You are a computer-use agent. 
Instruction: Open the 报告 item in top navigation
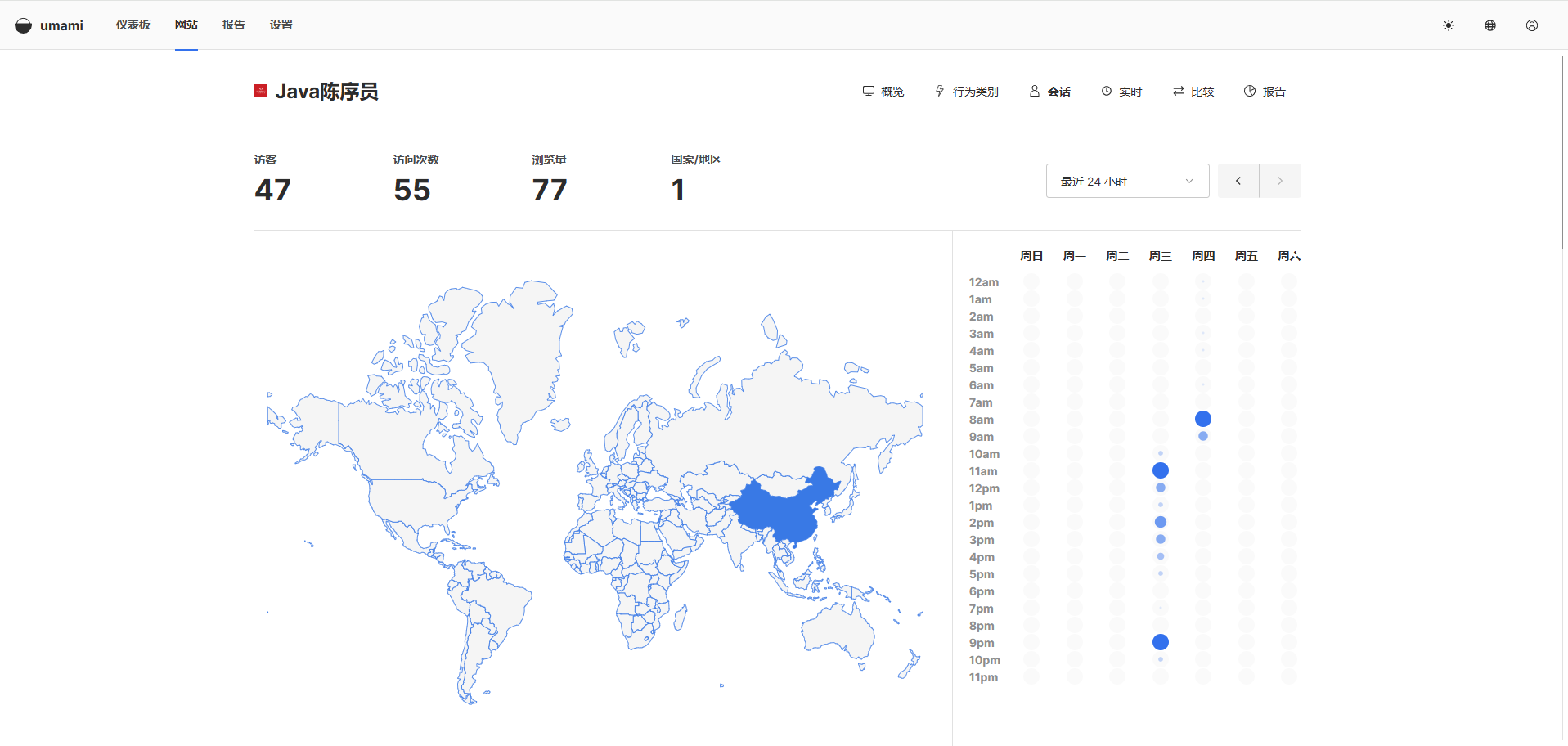pyautogui.click(x=233, y=25)
